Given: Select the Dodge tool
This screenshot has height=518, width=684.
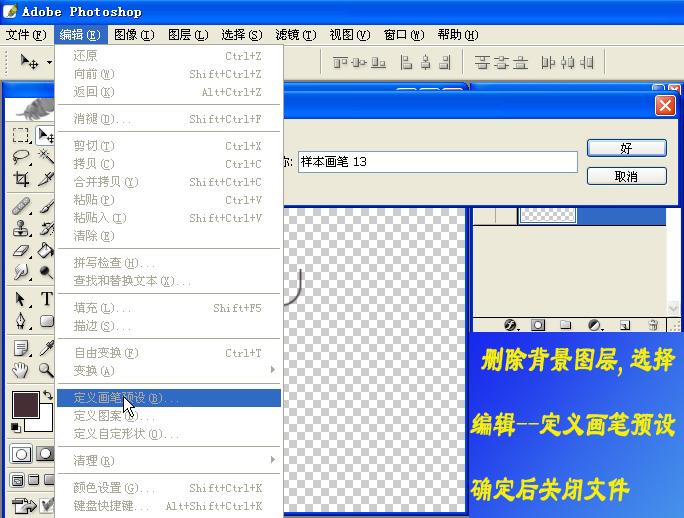Looking at the screenshot, I should point(45,272).
